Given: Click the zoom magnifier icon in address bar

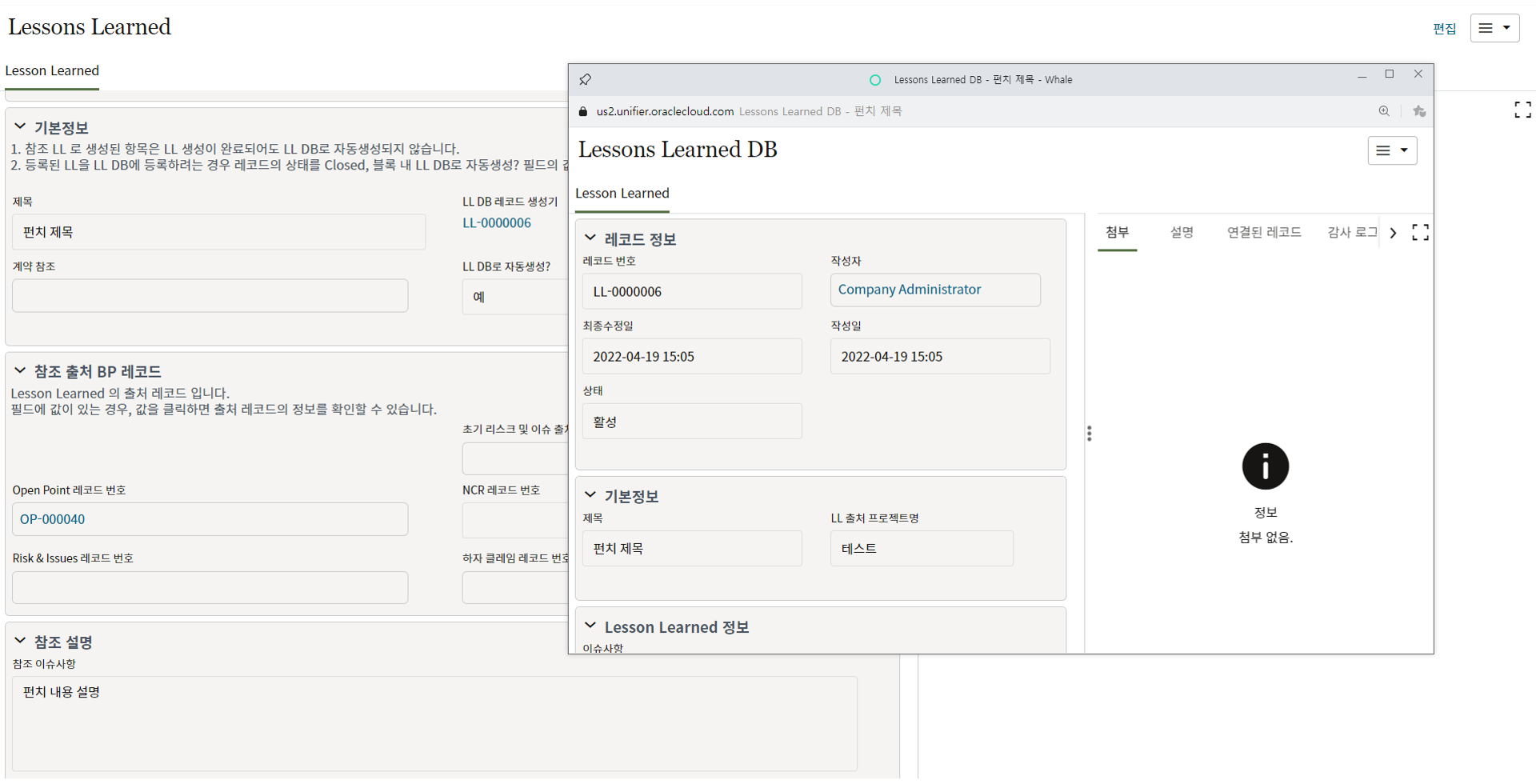Looking at the screenshot, I should pos(1384,111).
